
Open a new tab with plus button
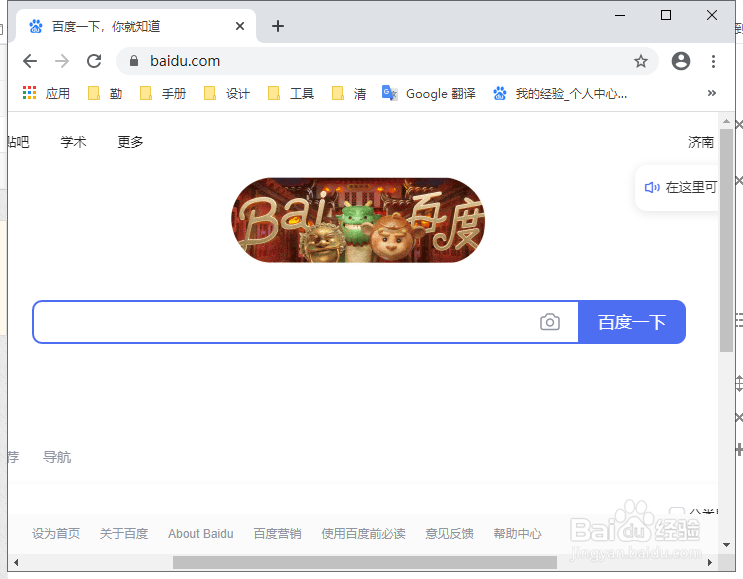click(x=278, y=26)
